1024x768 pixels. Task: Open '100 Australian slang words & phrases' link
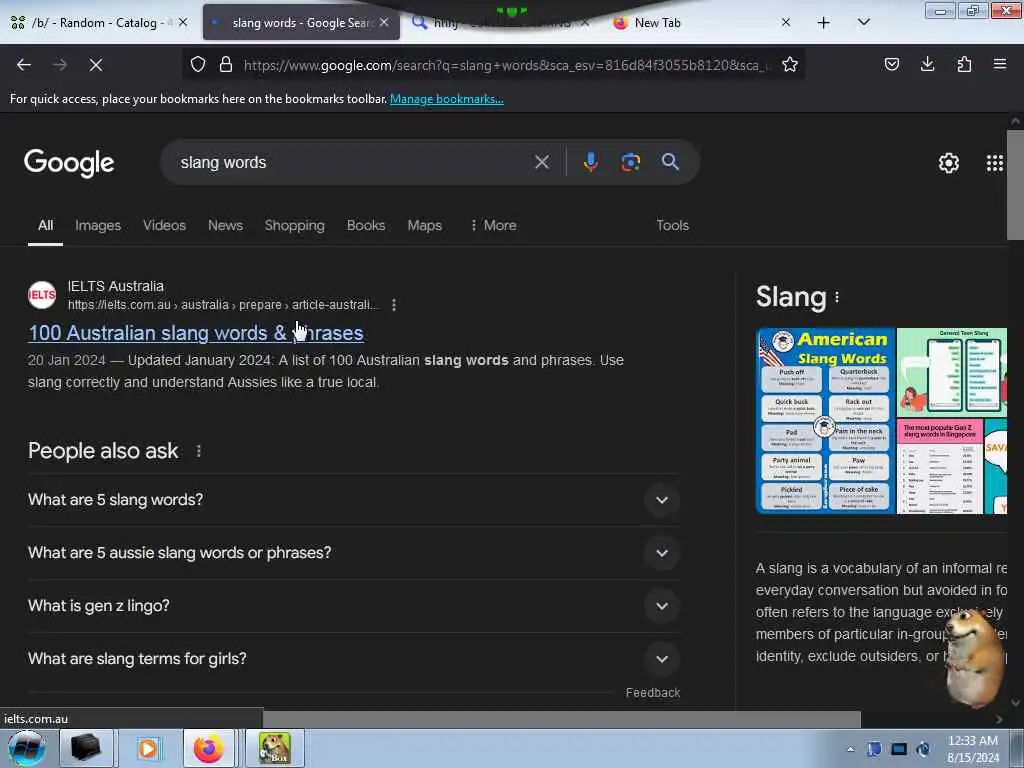point(196,333)
